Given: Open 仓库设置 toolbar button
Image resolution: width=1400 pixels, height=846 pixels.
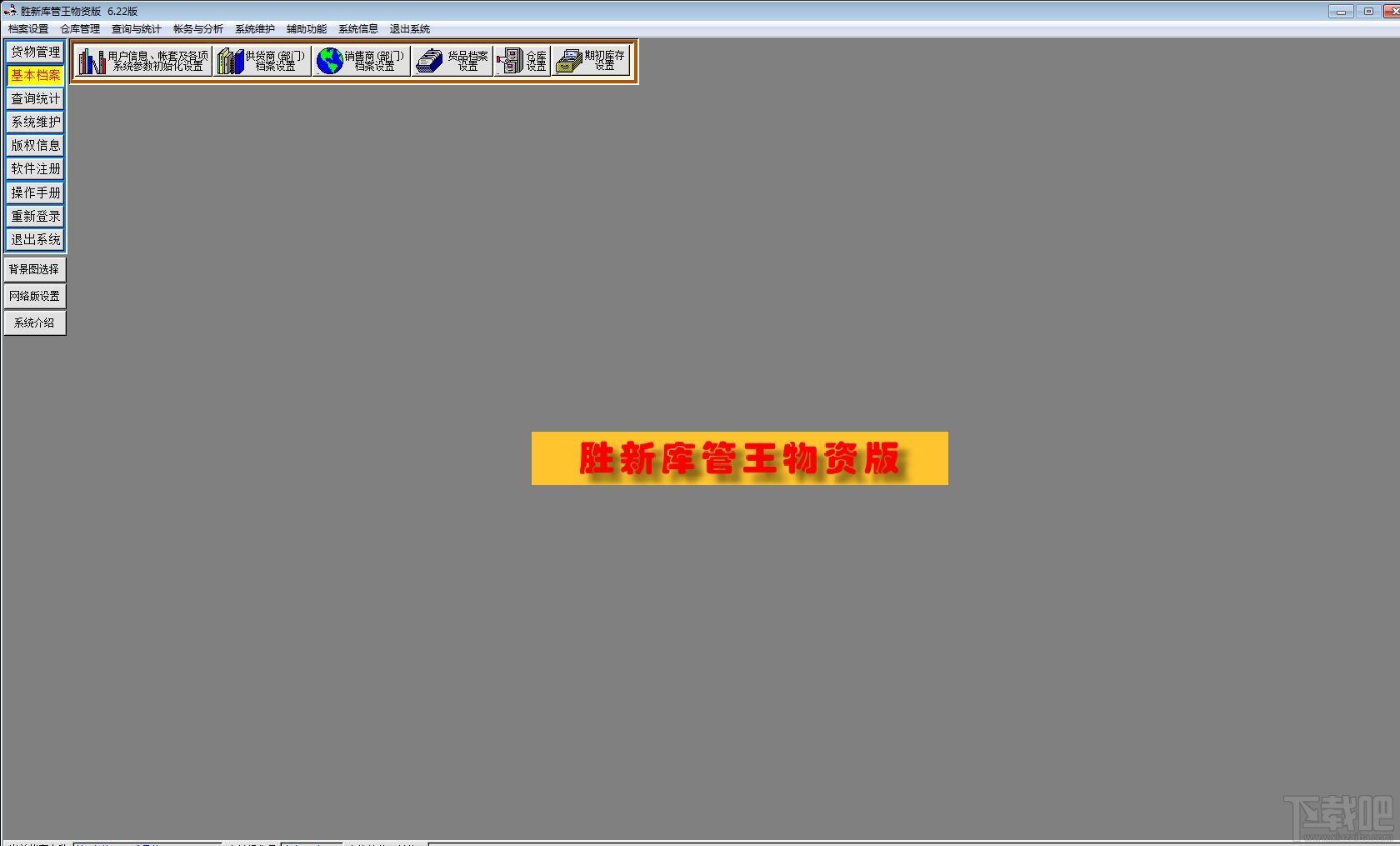Looking at the screenshot, I should point(522,61).
